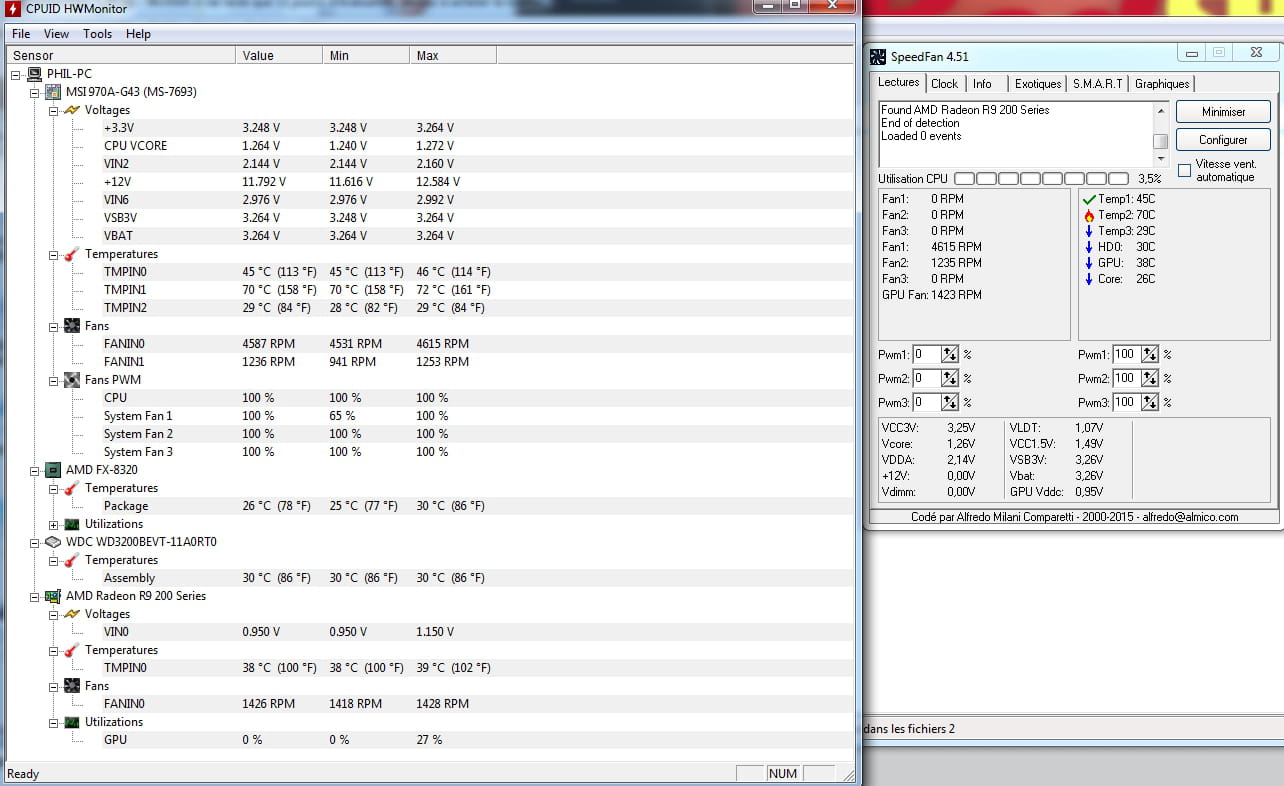
Task: Open the Tools menu in HWMonitor
Action: click(x=97, y=34)
